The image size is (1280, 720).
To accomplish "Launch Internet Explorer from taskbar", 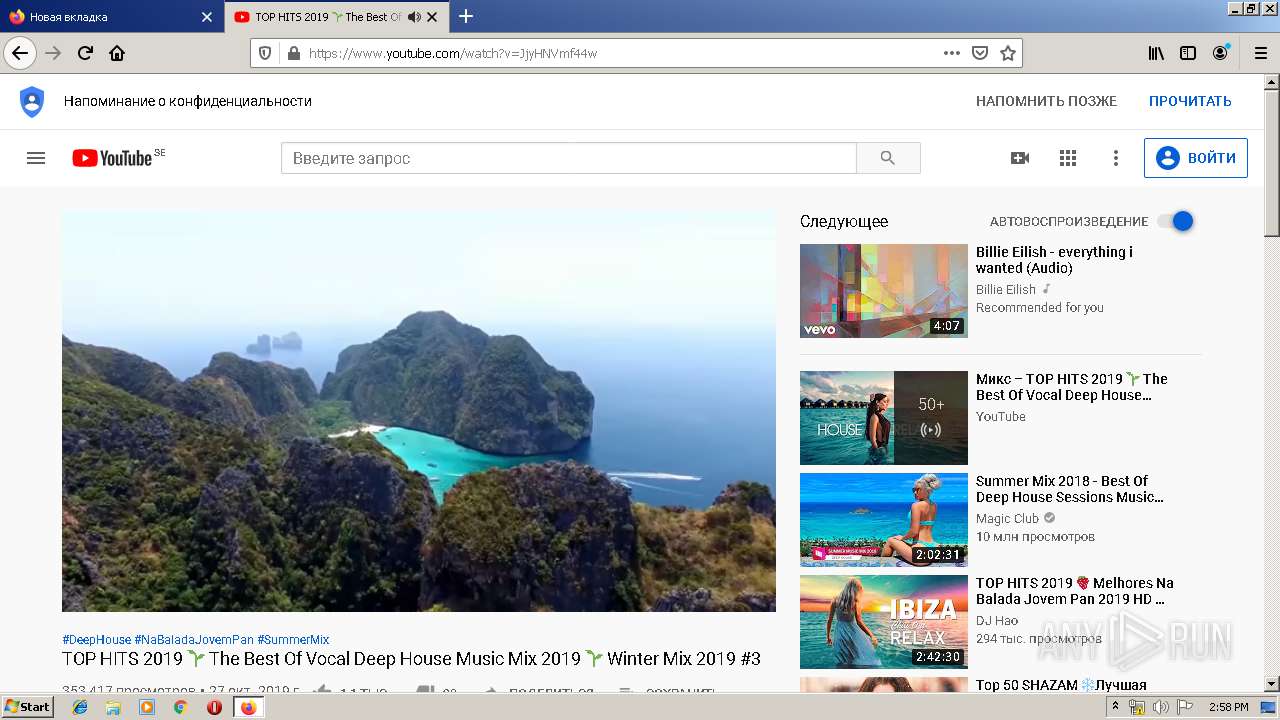I will coord(80,706).
